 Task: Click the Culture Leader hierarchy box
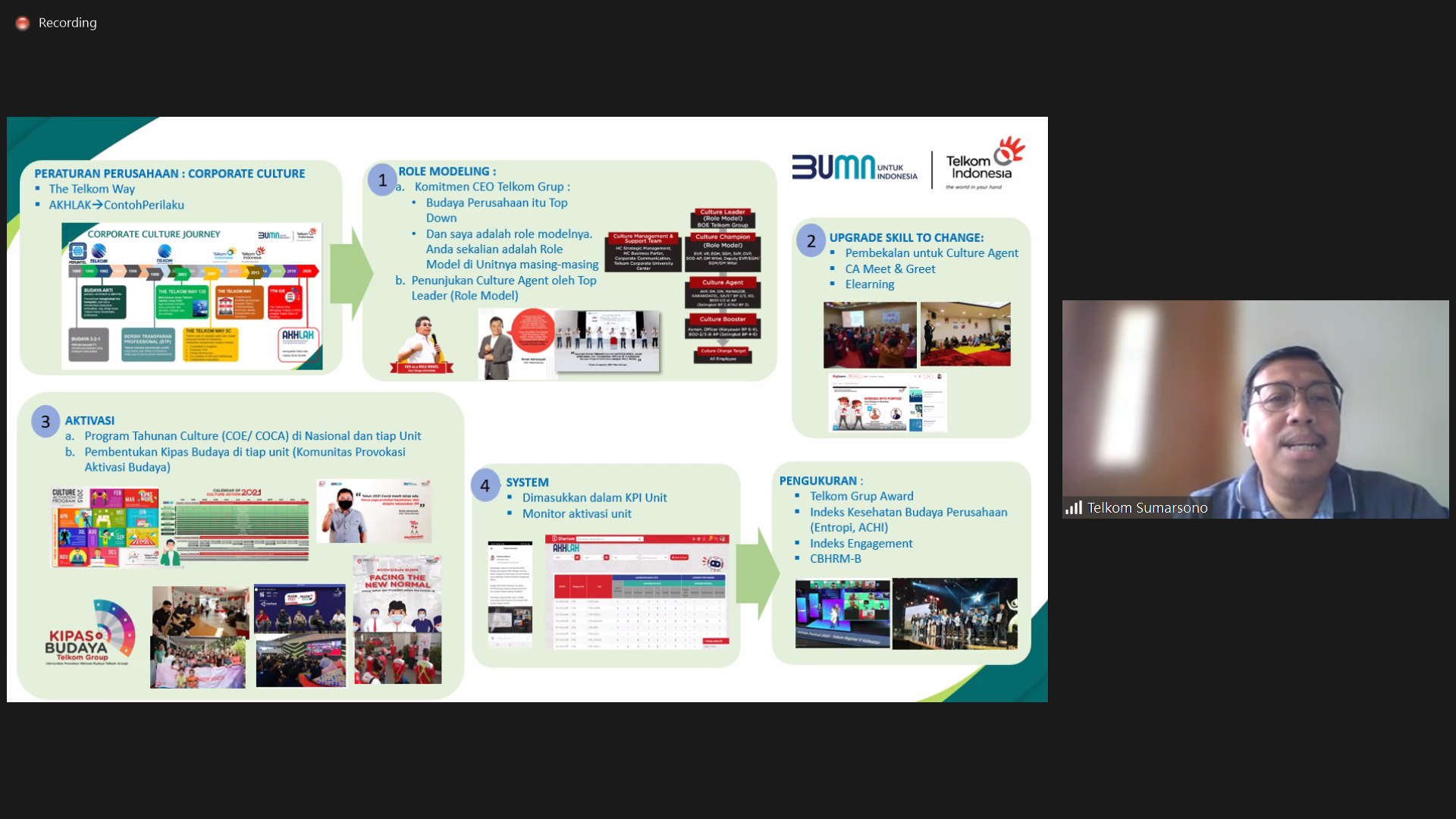click(x=722, y=218)
